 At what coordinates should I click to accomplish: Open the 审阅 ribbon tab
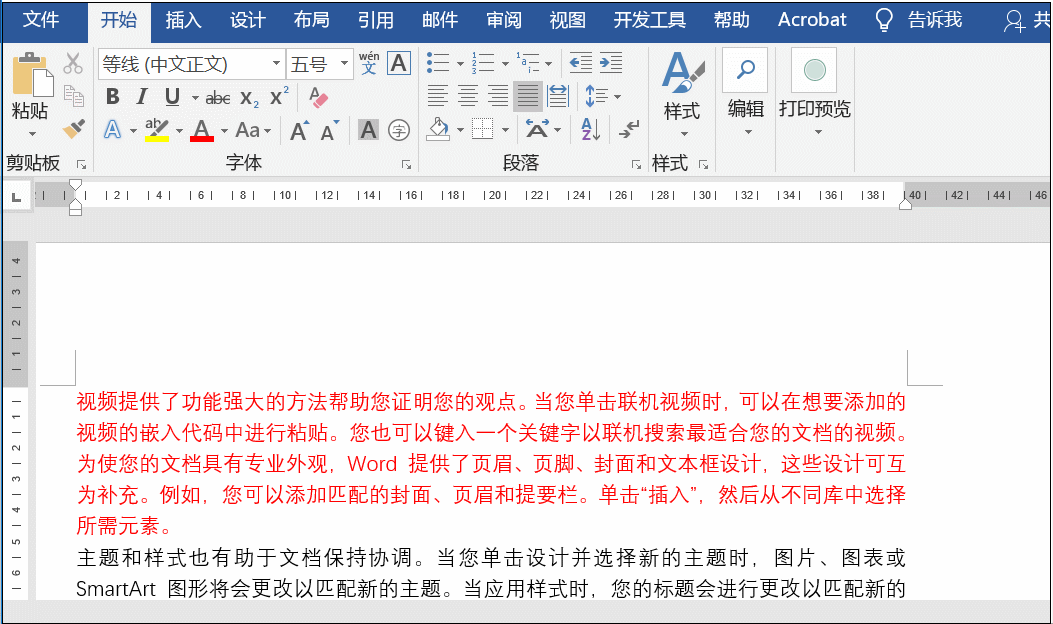[x=503, y=19]
